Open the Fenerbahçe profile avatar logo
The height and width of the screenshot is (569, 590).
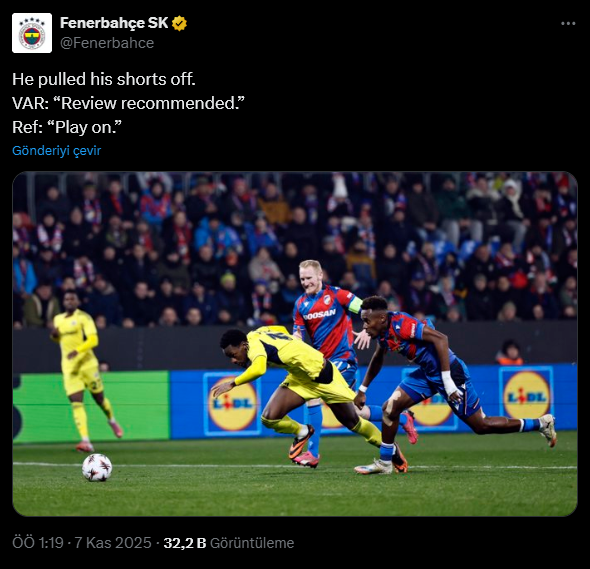pyautogui.click(x=32, y=33)
